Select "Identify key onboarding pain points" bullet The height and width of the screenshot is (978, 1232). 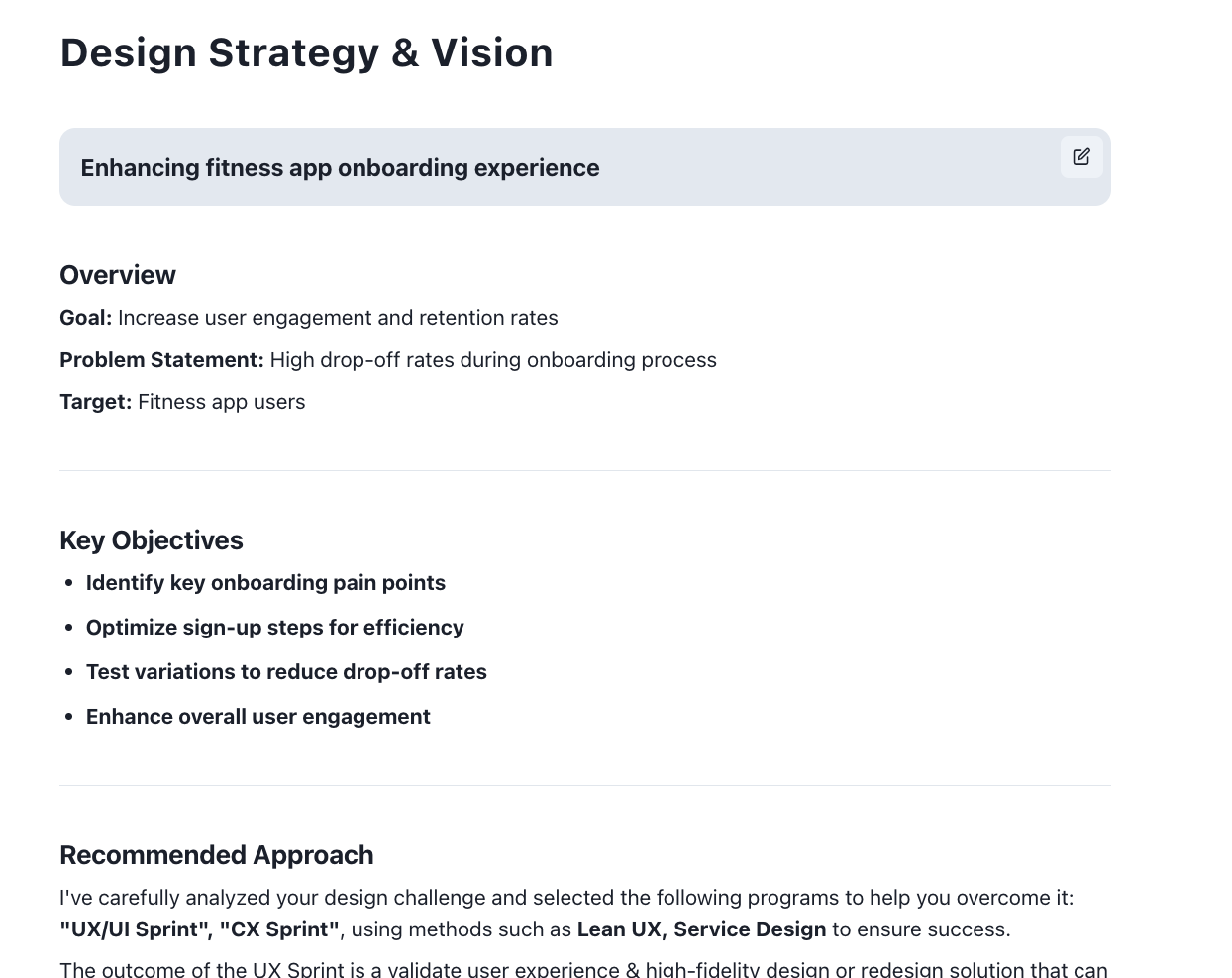pyautogui.click(x=265, y=583)
